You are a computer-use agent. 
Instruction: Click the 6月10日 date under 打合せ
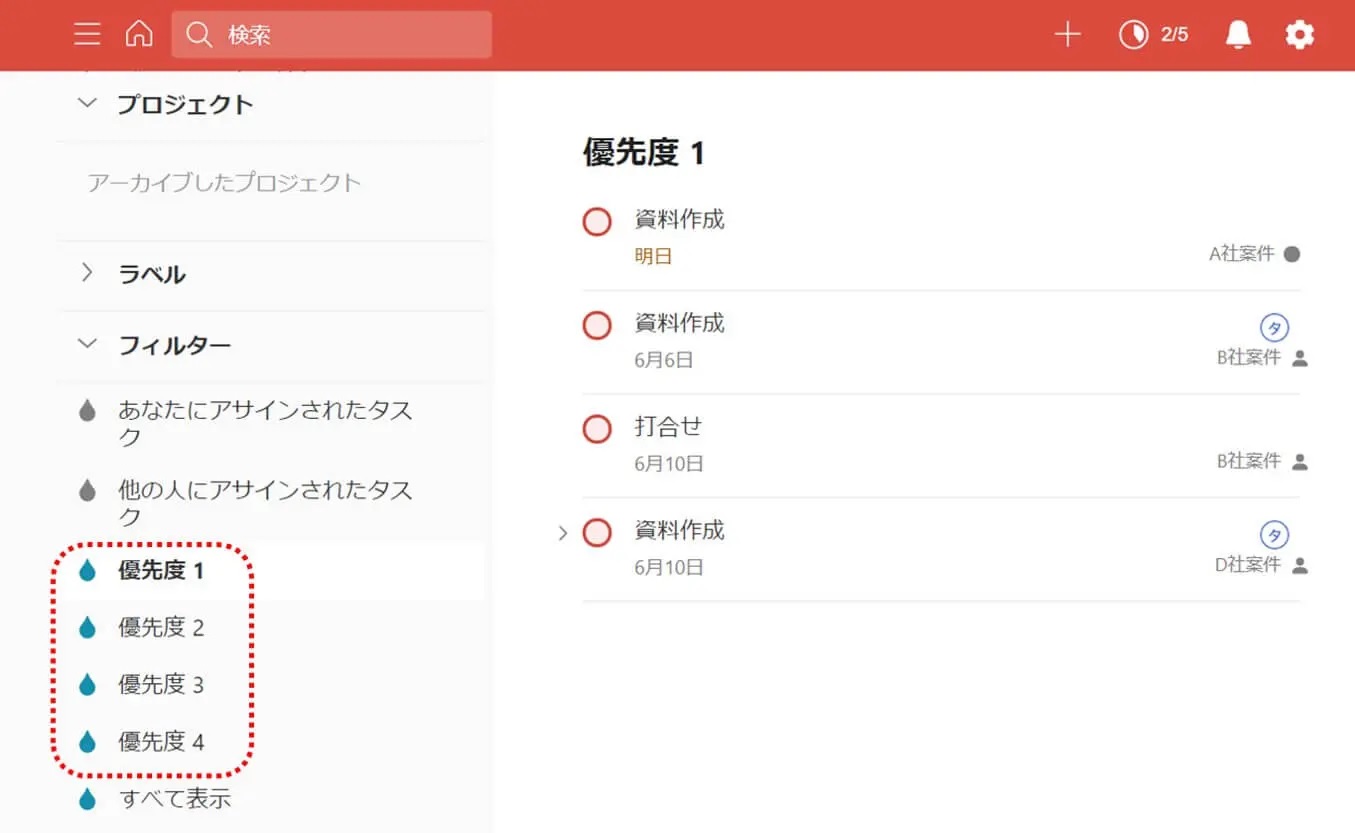click(x=669, y=464)
